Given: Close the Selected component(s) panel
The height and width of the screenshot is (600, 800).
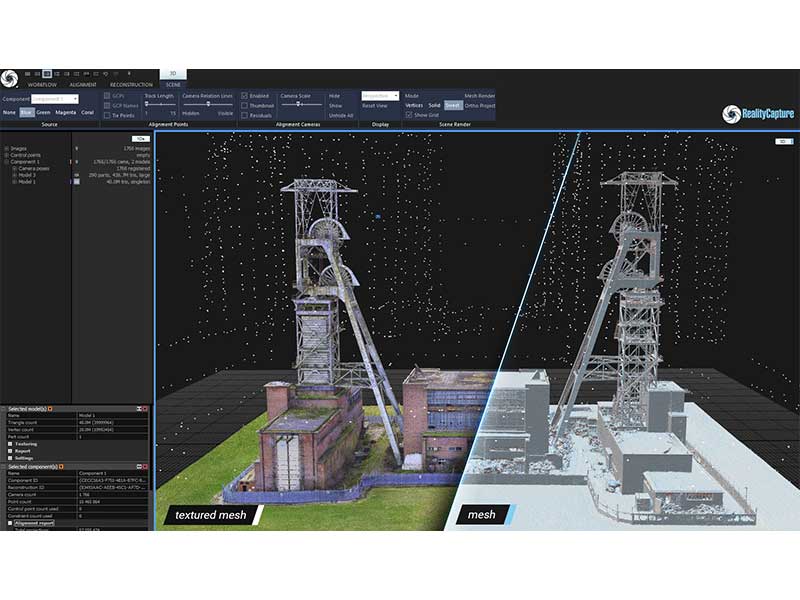Looking at the screenshot, I should coord(145,466).
